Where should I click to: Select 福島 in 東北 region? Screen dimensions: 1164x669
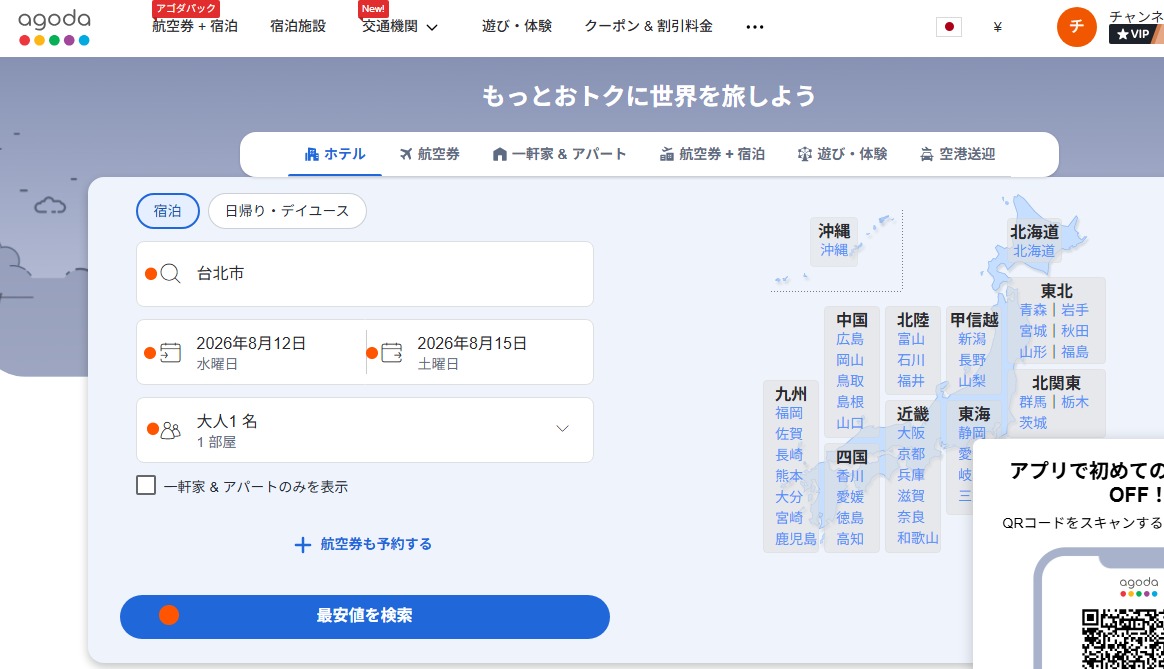pos(1074,351)
